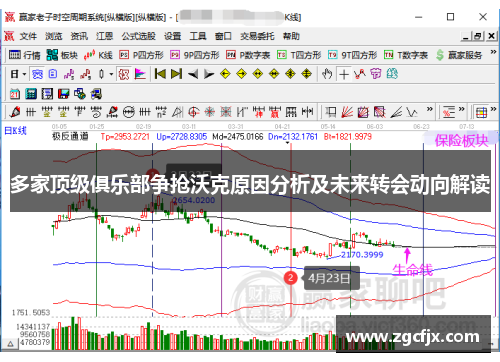This screenshot has height=362, width=500.
Task: Open the 交易委托 menu
Action: (x=257, y=36)
